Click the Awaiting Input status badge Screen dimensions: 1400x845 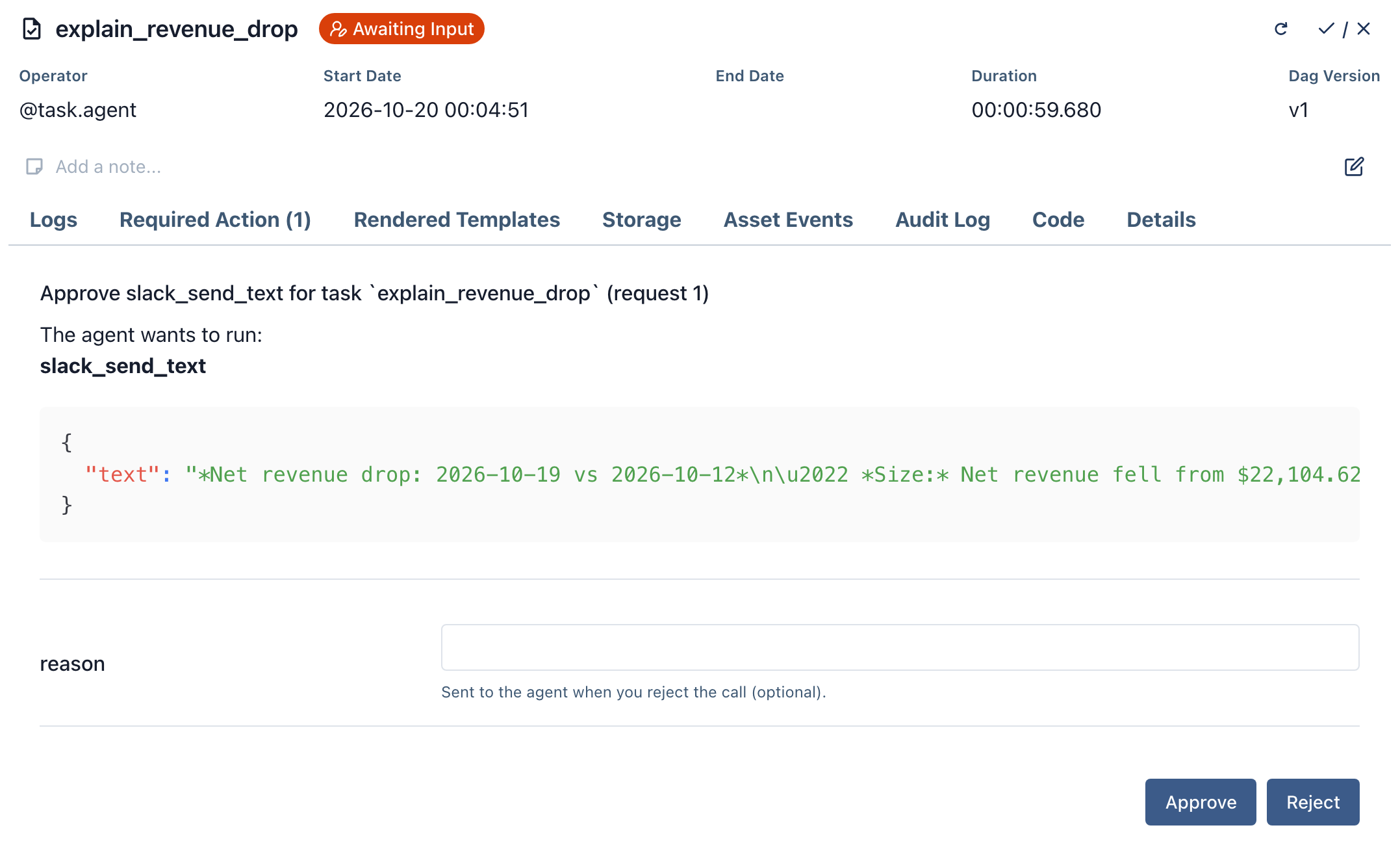[401, 29]
